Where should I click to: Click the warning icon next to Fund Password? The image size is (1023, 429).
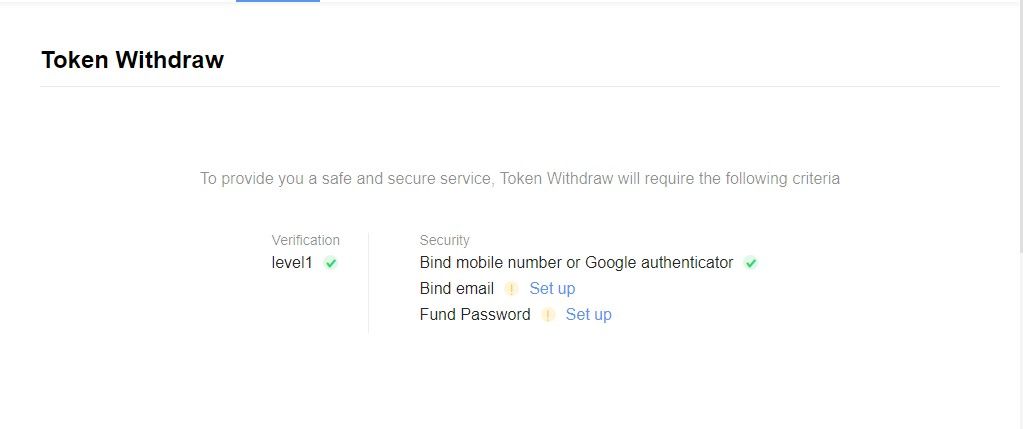(548, 315)
